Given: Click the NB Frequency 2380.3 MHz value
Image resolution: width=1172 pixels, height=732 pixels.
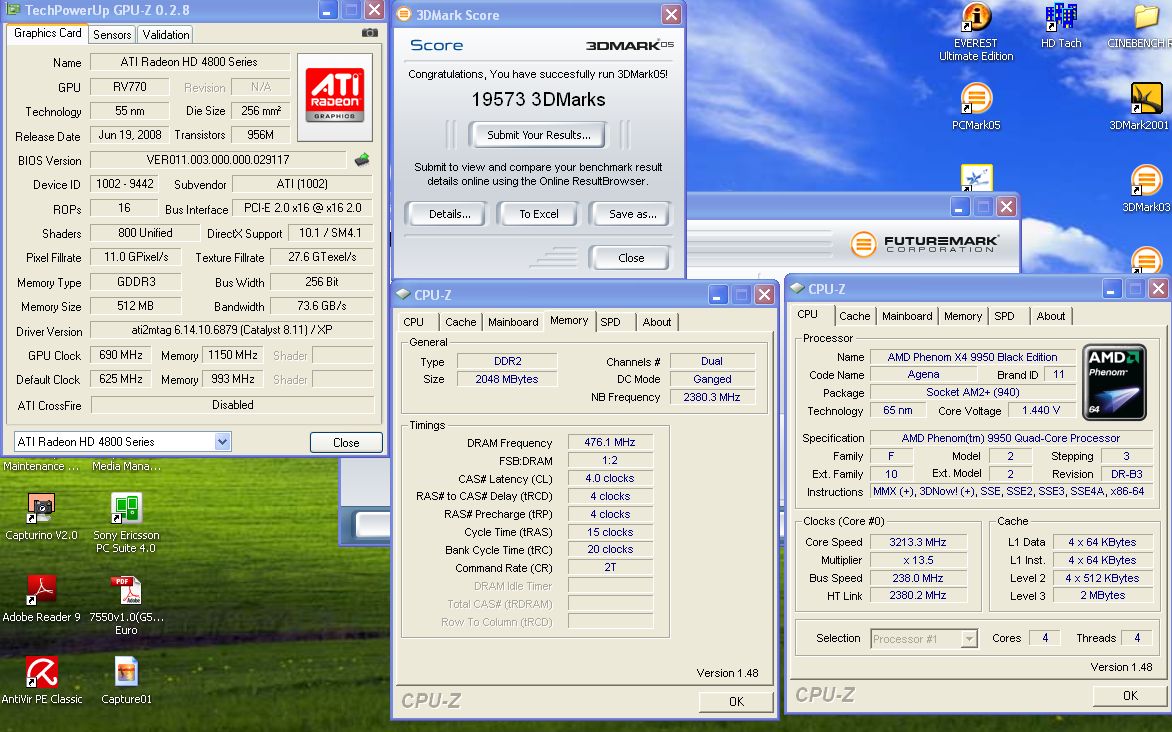Looking at the screenshot, I should point(712,397).
